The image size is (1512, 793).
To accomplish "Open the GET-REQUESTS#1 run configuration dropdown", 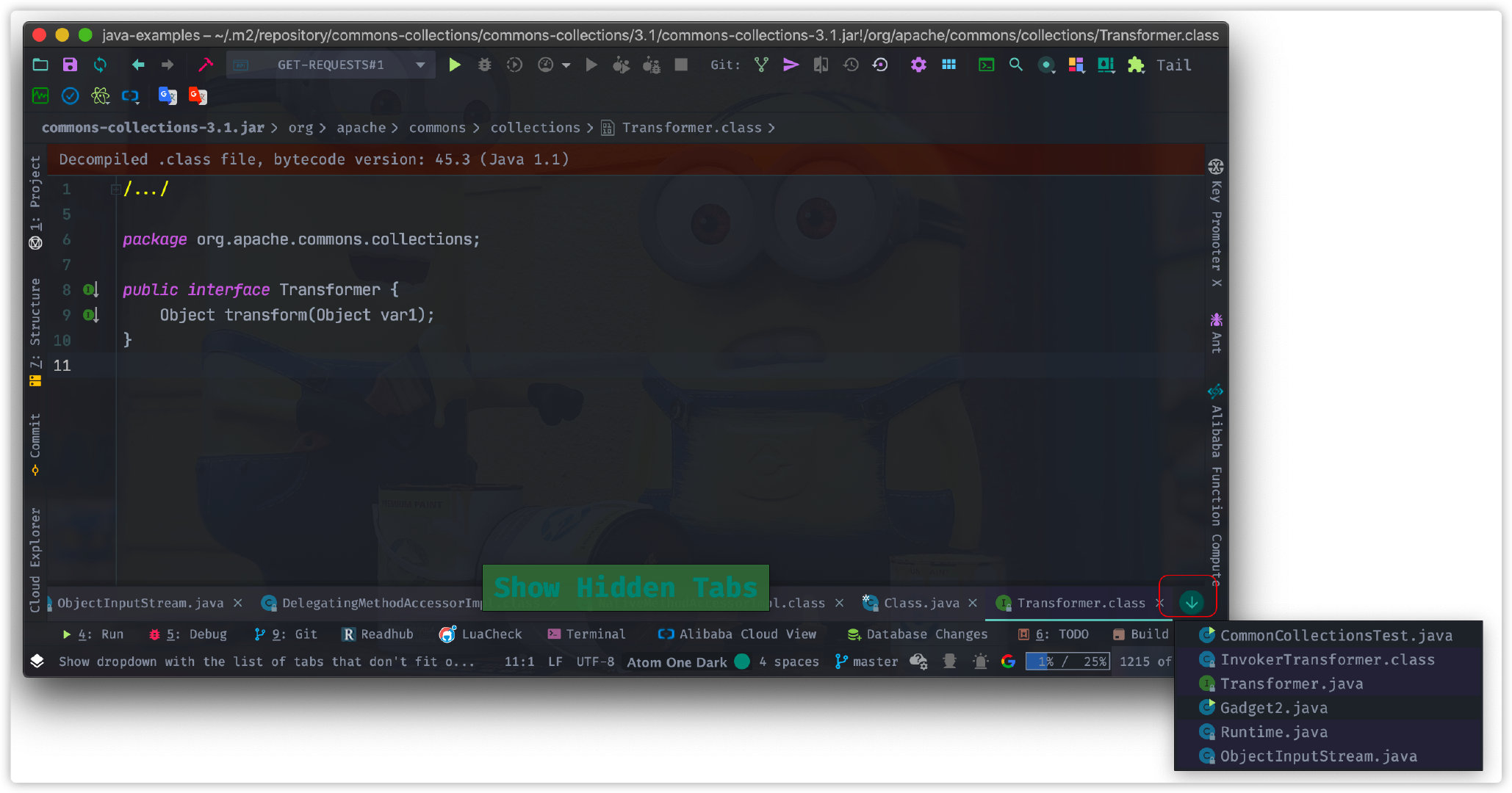I will pos(331,65).
